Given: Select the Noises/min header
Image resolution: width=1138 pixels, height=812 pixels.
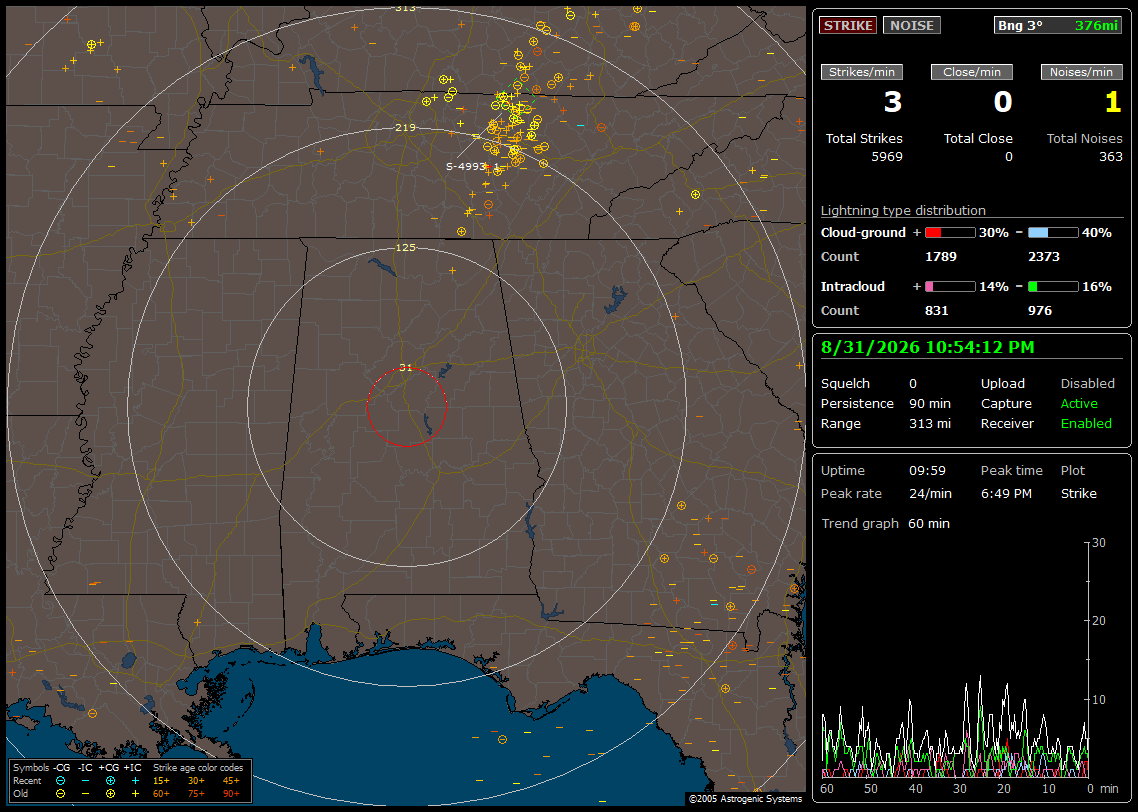Looking at the screenshot, I should (x=1081, y=72).
